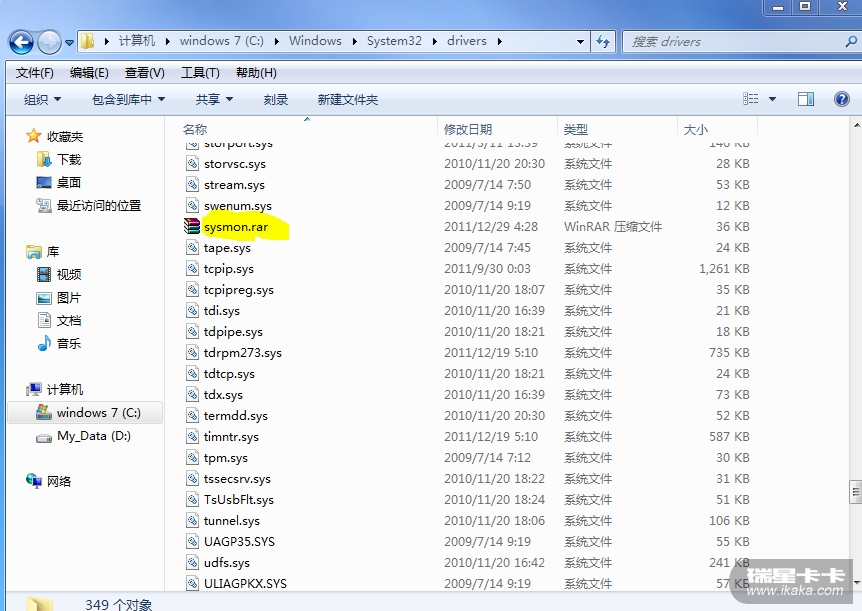Open the 帮助(H) menu
The image size is (862, 611).
point(256,73)
